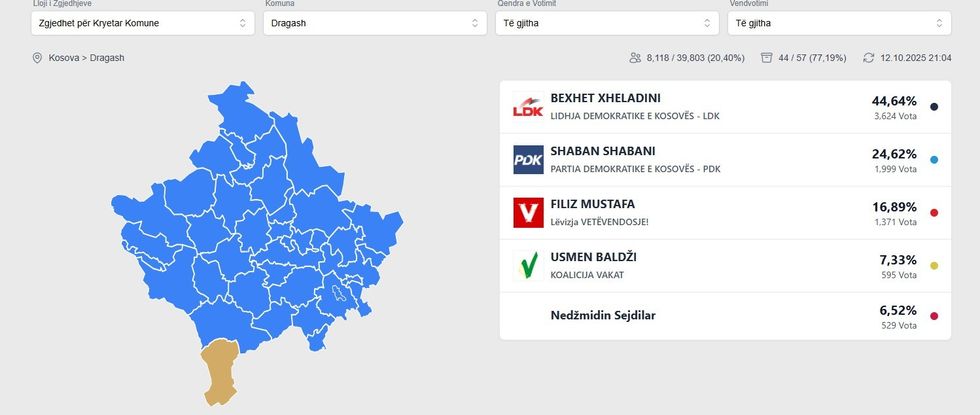Click the Filiz Mustafa candidate name
Viewport: 980px width, 415px height.
click(592, 204)
